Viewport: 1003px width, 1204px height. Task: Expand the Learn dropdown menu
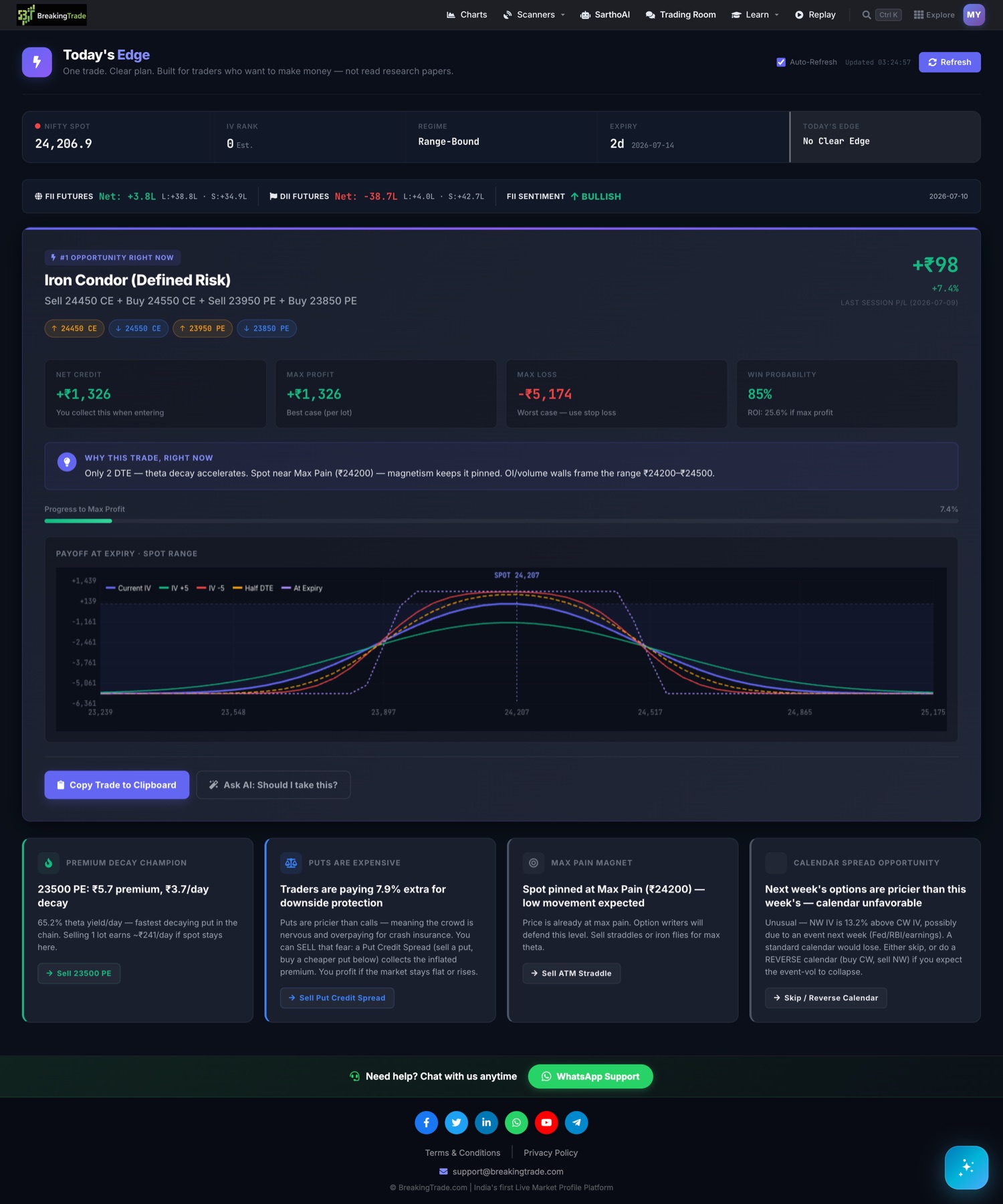(x=755, y=15)
